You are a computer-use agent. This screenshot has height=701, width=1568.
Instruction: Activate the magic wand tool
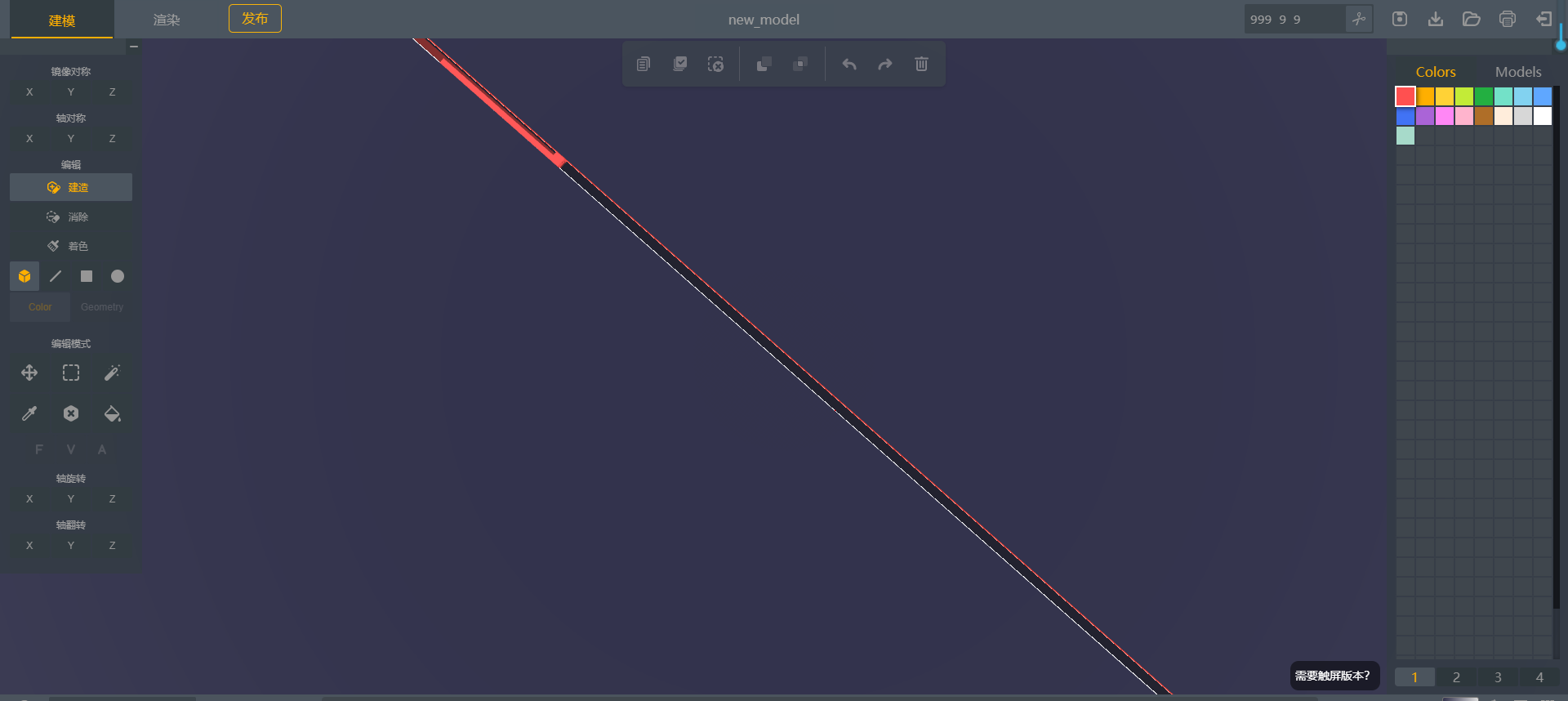[112, 373]
